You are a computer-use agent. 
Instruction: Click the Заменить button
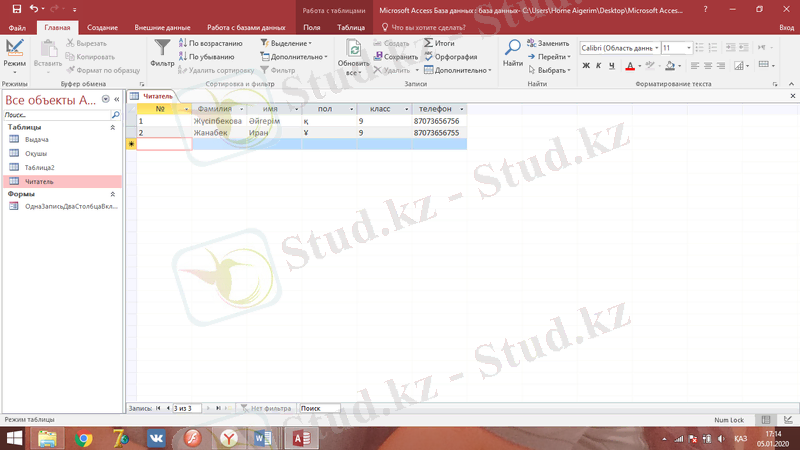[x=548, y=44]
